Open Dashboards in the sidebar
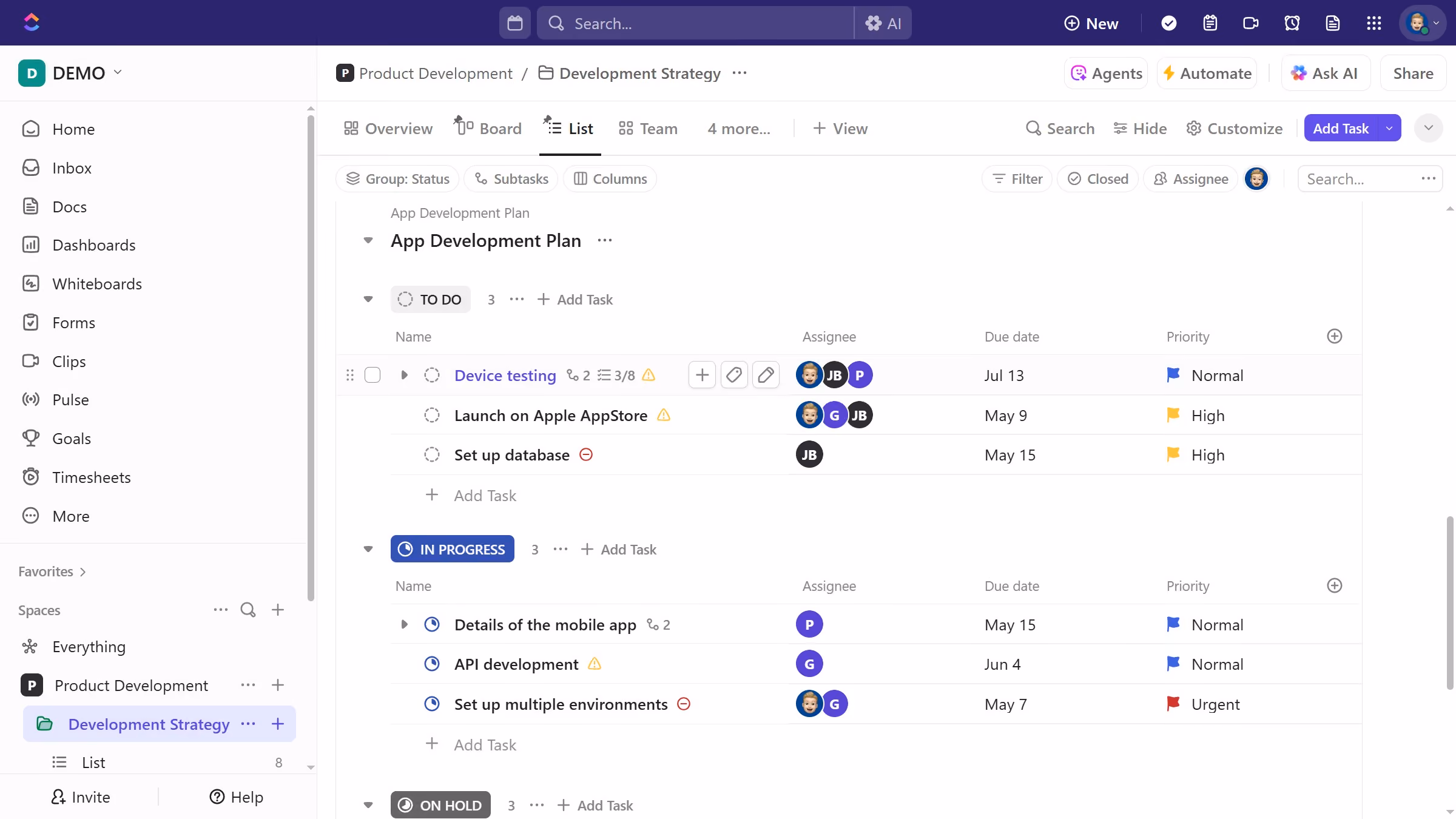1456x819 pixels. [78, 245]
